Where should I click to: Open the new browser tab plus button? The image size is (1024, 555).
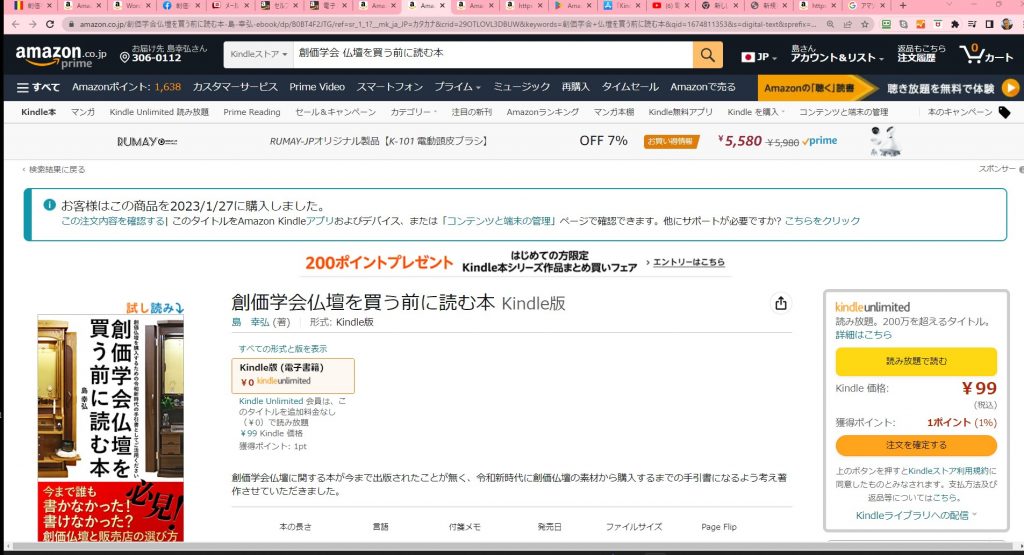pos(904,6)
